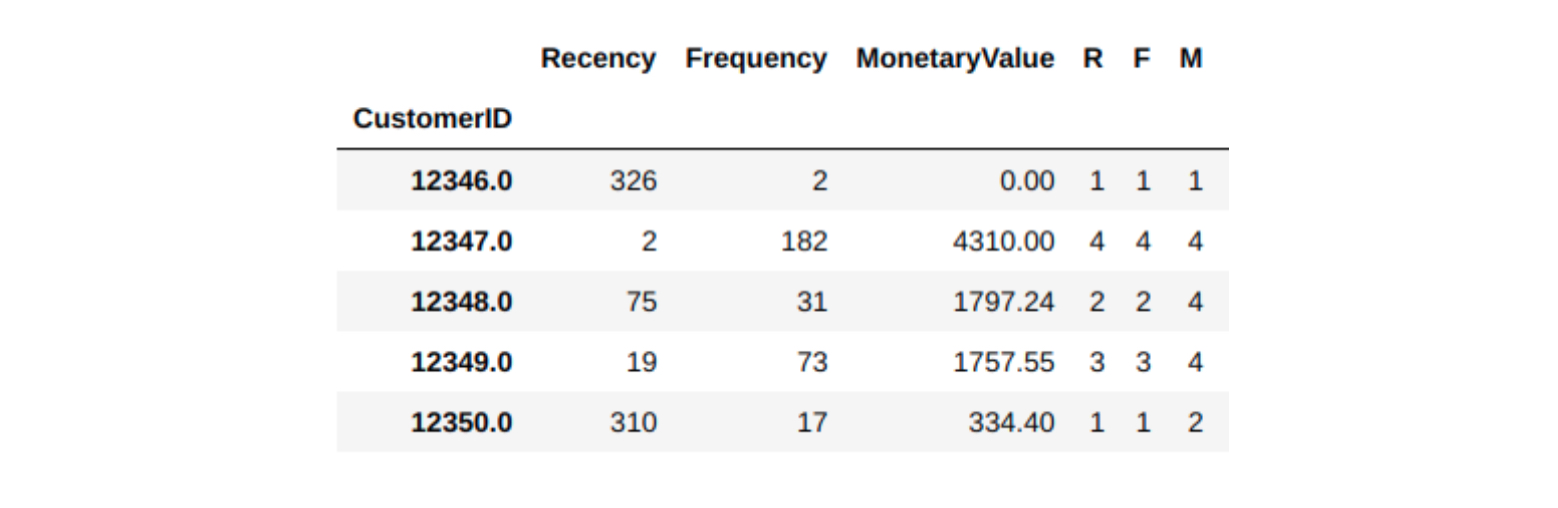Click the R score in row 12347.0
The width and height of the screenshot is (1558, 508).
(x=1097, y=241)
